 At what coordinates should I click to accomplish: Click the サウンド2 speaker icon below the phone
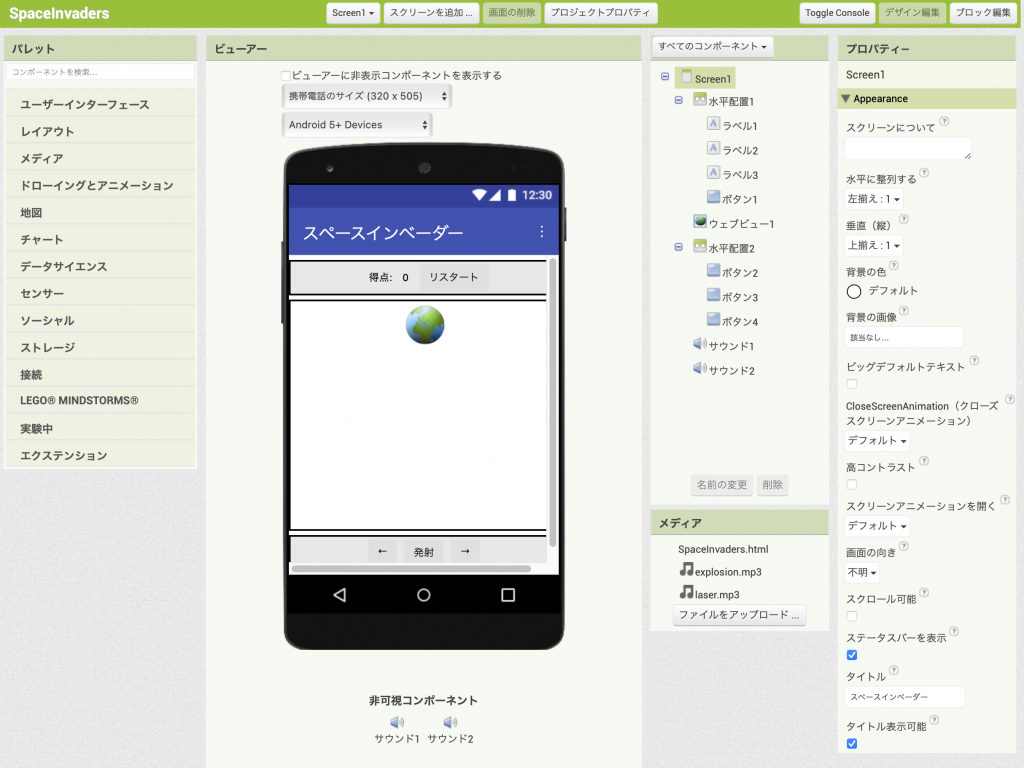click(450, 722)
